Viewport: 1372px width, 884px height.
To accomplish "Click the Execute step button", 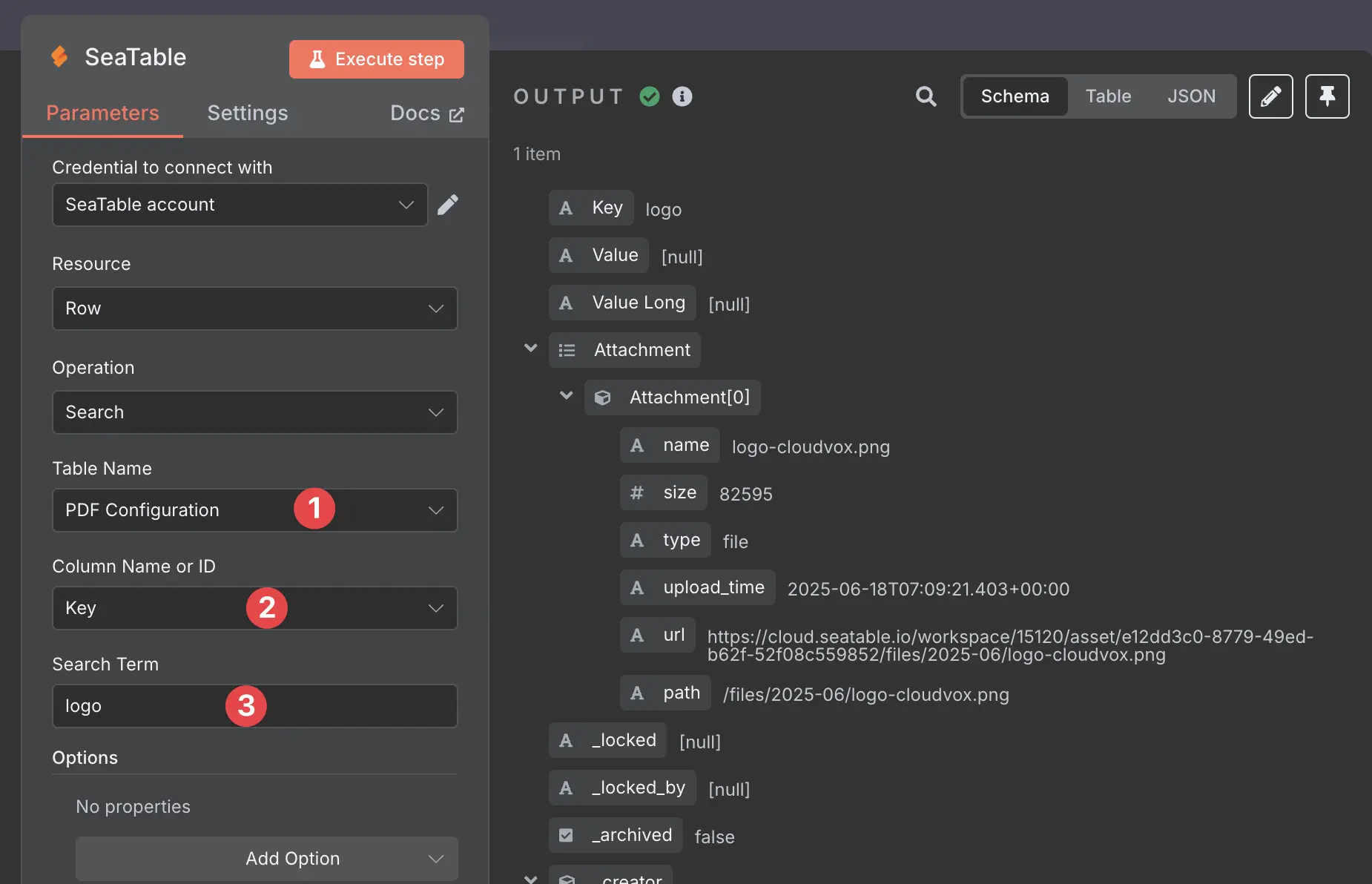I will click(377, 59).
